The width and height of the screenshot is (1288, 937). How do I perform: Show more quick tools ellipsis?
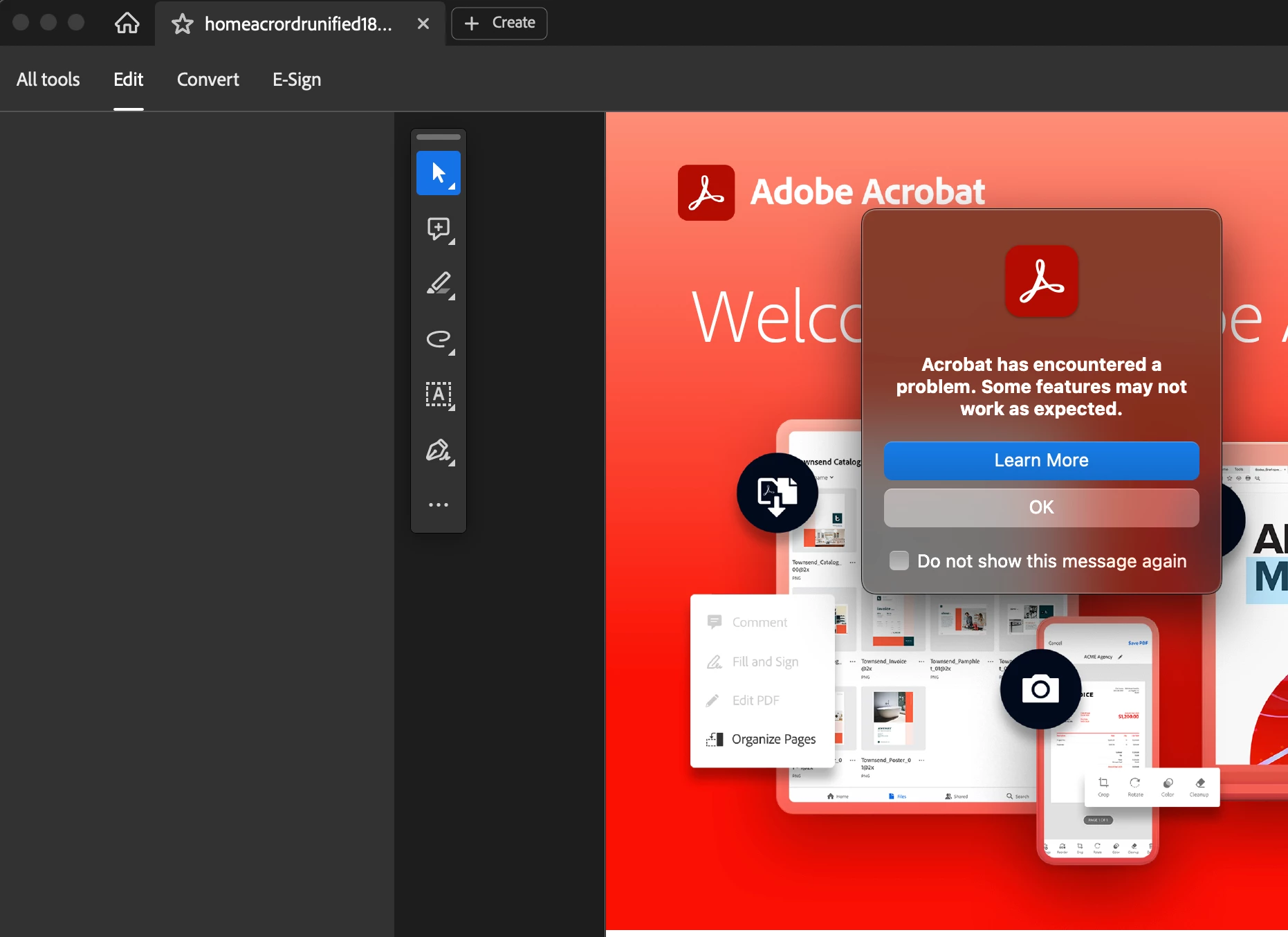pyautogui.click(x=439, y=504)
